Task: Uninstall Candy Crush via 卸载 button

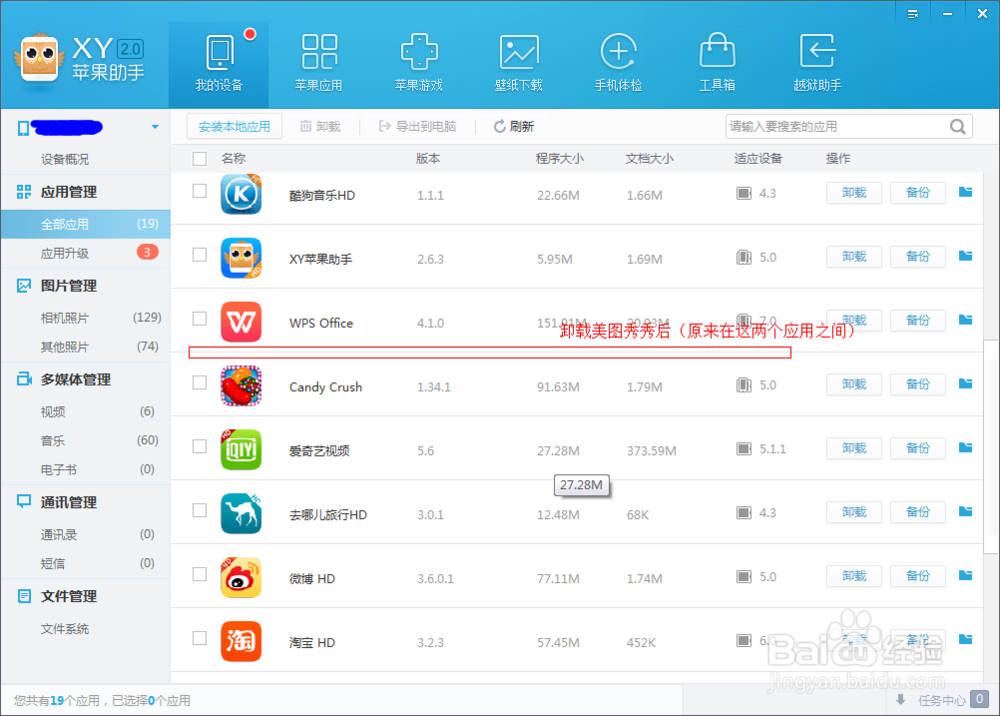Action: (x=853, y=384)
